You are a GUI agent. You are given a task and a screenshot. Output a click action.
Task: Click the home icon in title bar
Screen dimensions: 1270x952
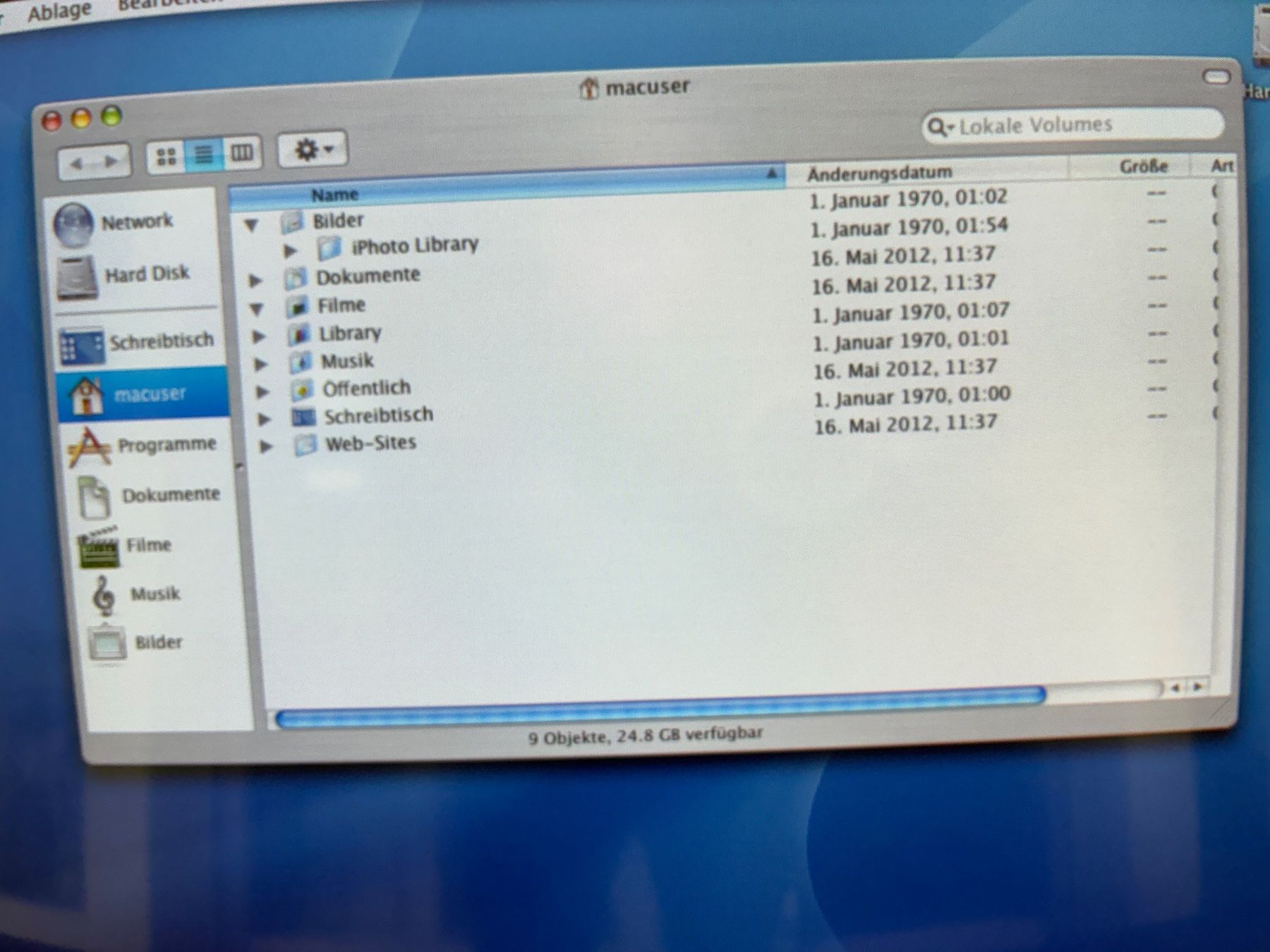(x=588, y=90)
